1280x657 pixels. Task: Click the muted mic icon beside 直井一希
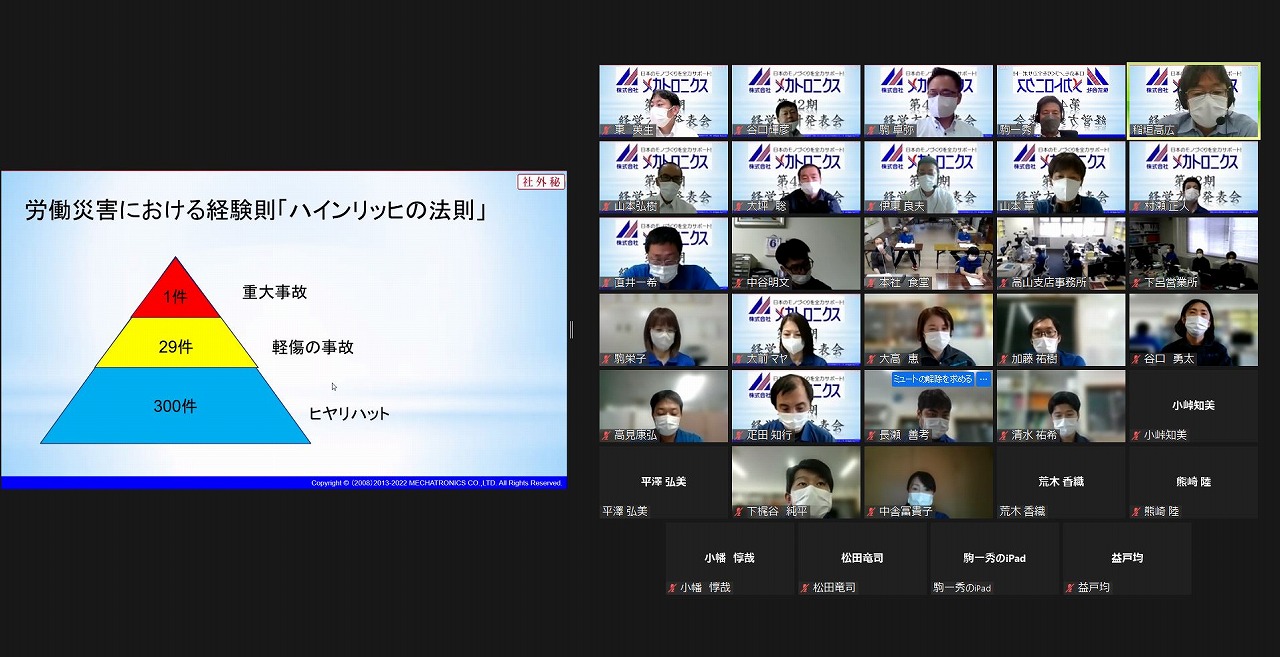click(x=606, y=282)
